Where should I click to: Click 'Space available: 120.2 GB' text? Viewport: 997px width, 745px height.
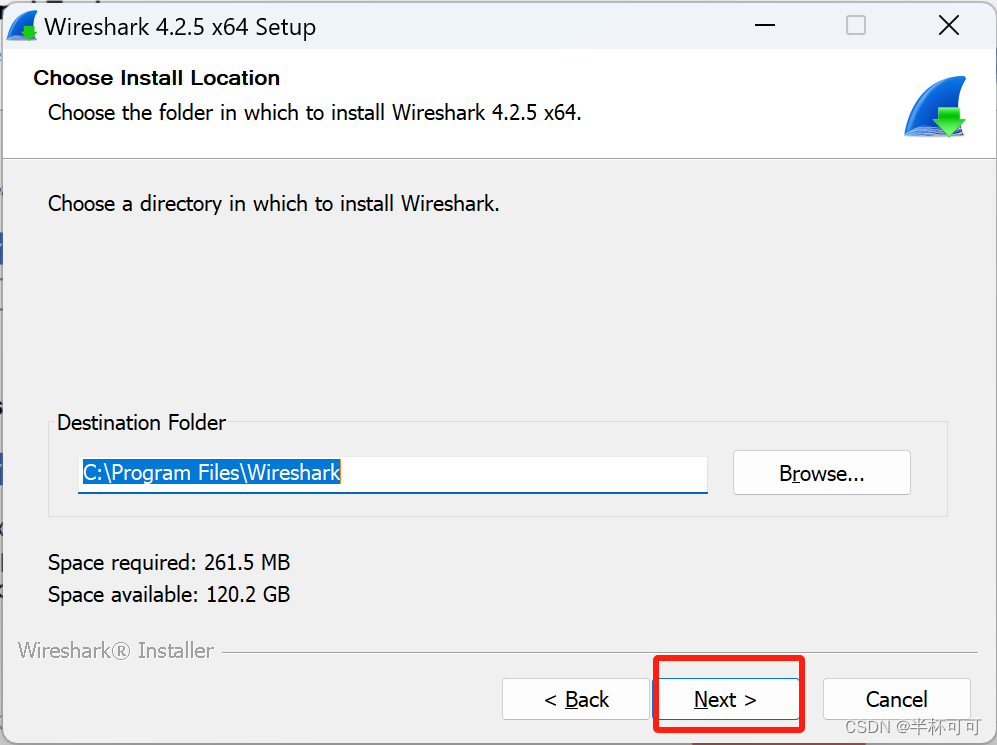tap(169, 594)
